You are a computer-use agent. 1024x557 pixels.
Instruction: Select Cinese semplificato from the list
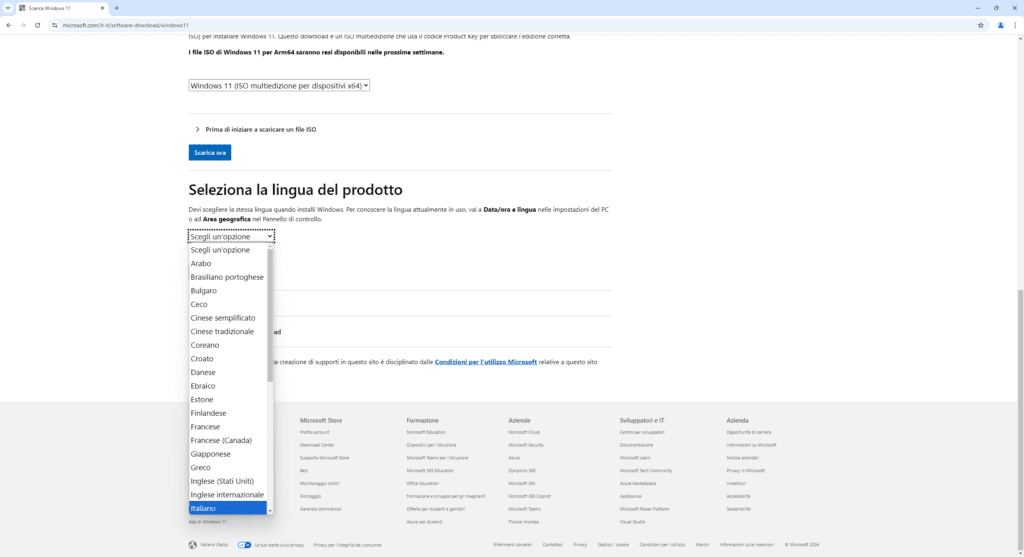coord(228,318)
